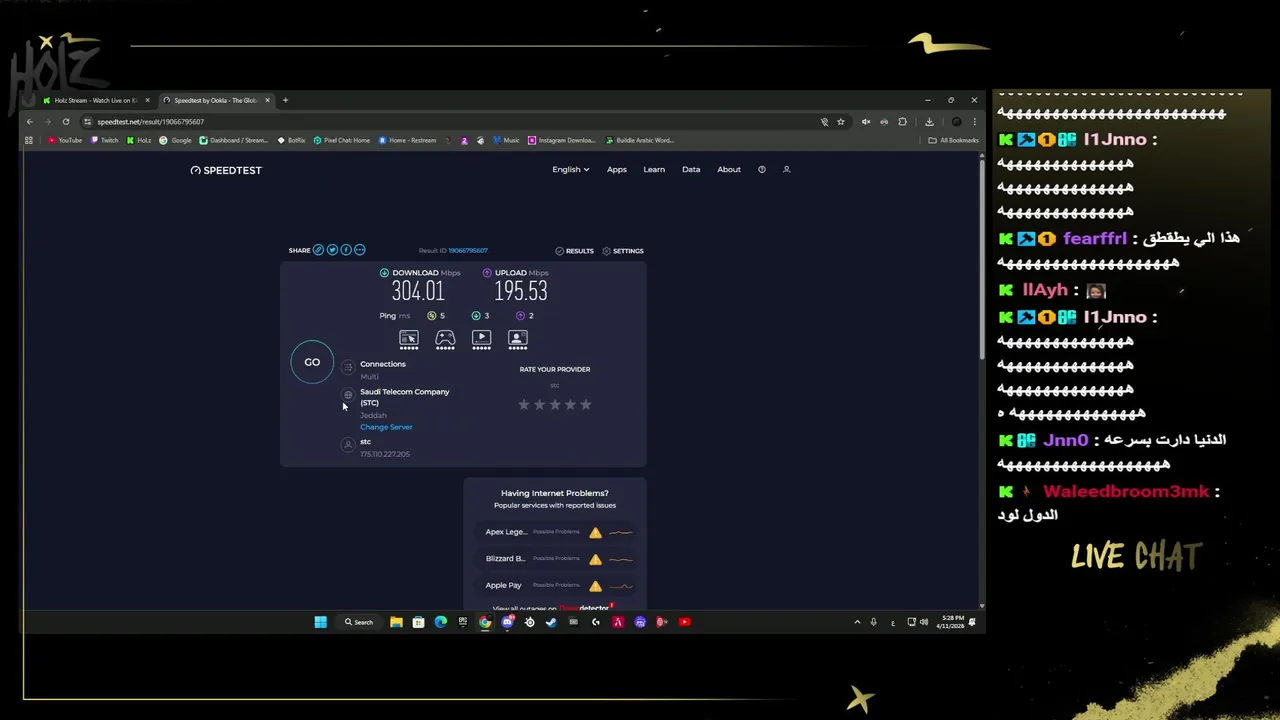This screenshot has height=720, width=1280.
Task: Click the gaming controller rating icon
Action: (x=445, y=339)
